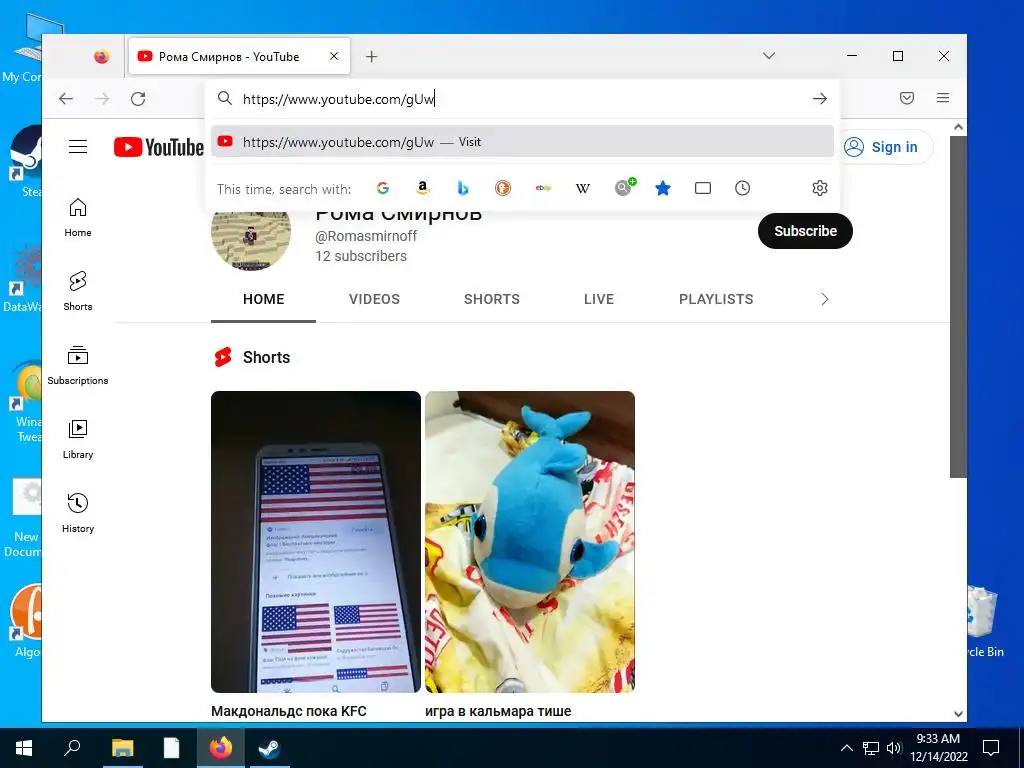The width and height of the screenshot is (1024, 768).
Task: Search history with the clock icon
Action: [743, 188]
